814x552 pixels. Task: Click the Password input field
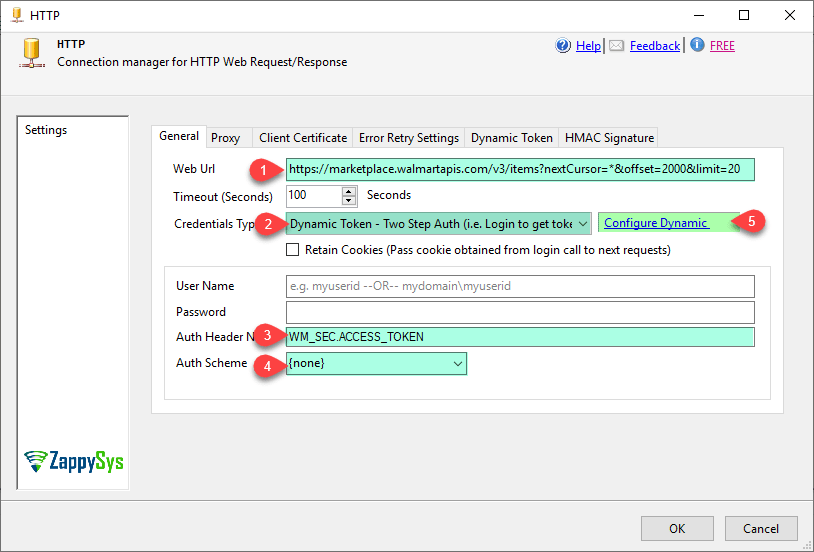(520, 312)
